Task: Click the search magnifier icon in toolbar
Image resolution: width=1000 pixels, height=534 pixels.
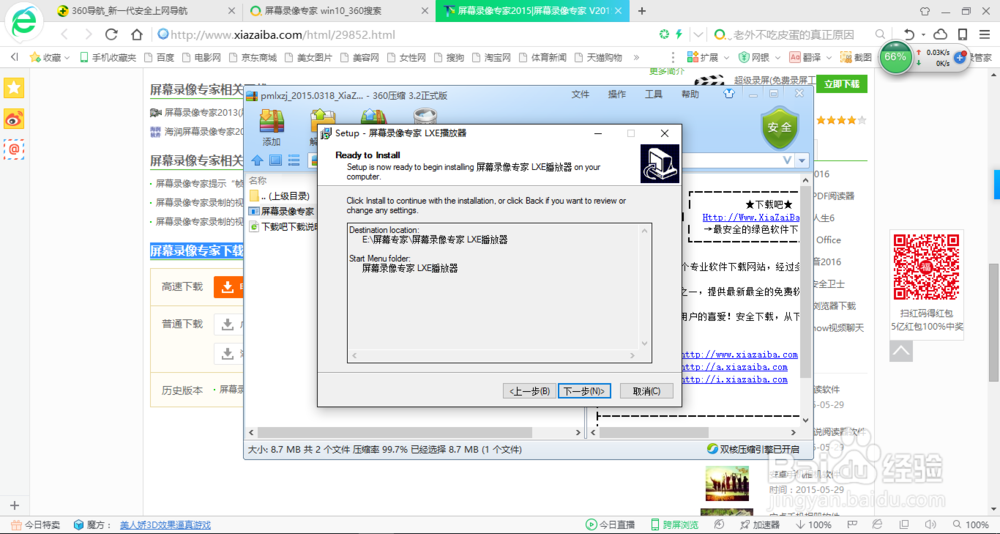Action: (x=880, y=34)
